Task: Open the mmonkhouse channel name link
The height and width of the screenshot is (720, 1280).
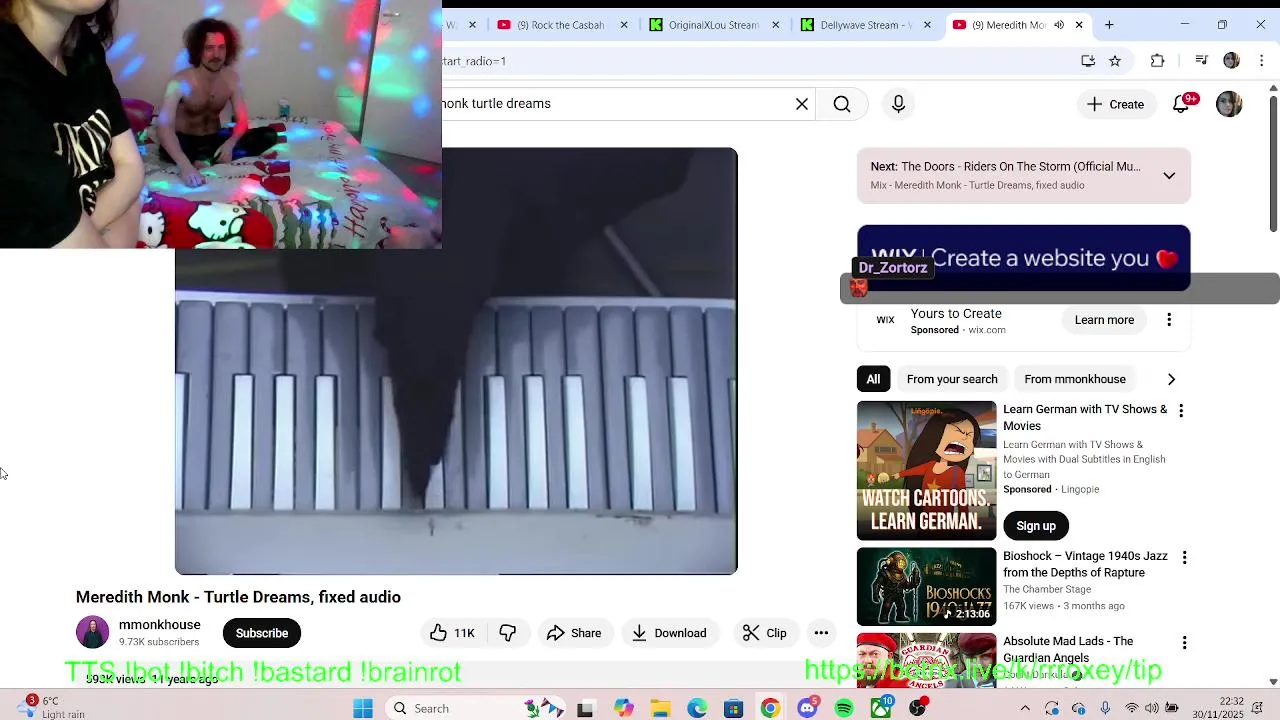Action: coord(160,625)
